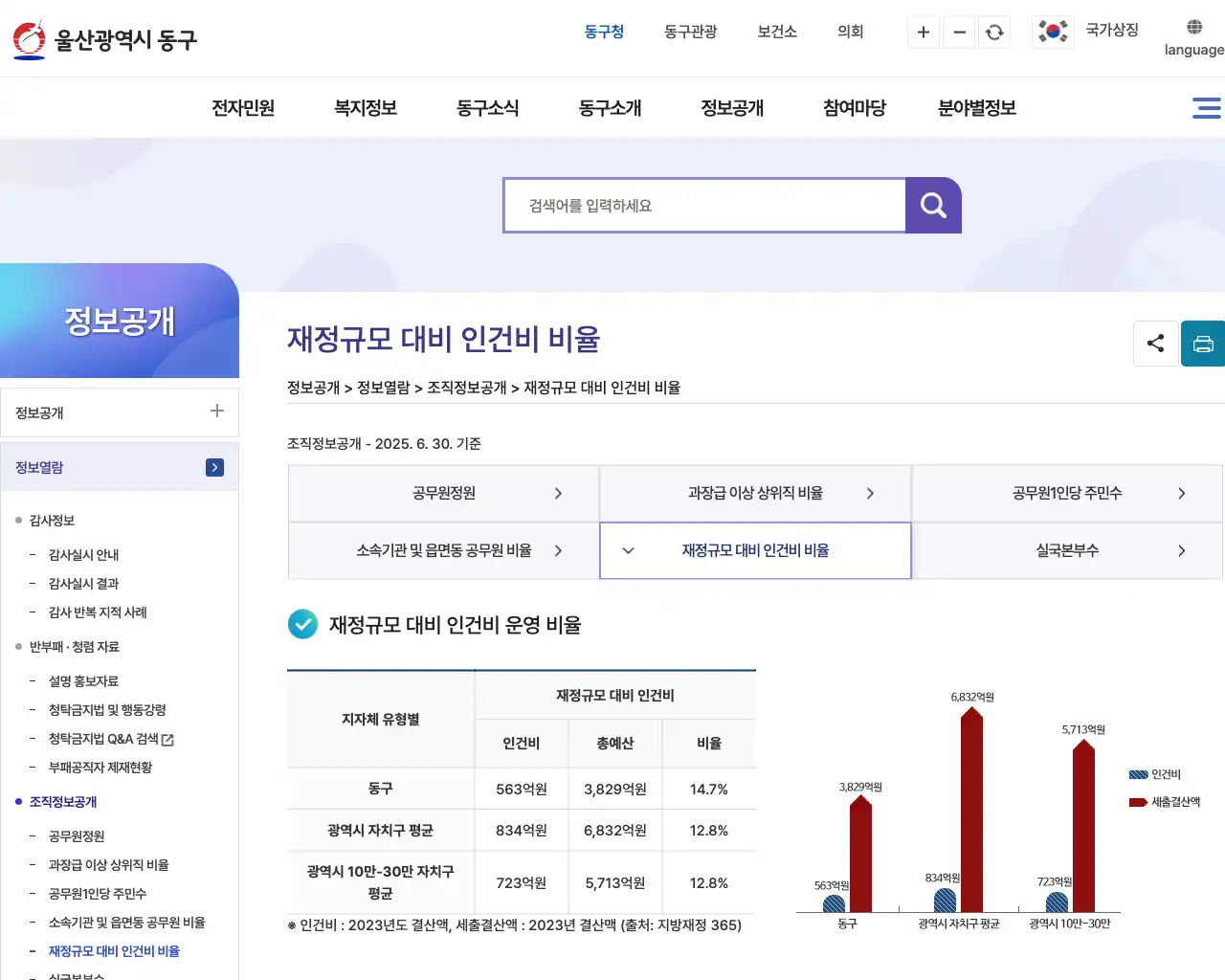
Task: Open 감사 반복 지적 사례 sidebar item
Action: click(98, 612)
